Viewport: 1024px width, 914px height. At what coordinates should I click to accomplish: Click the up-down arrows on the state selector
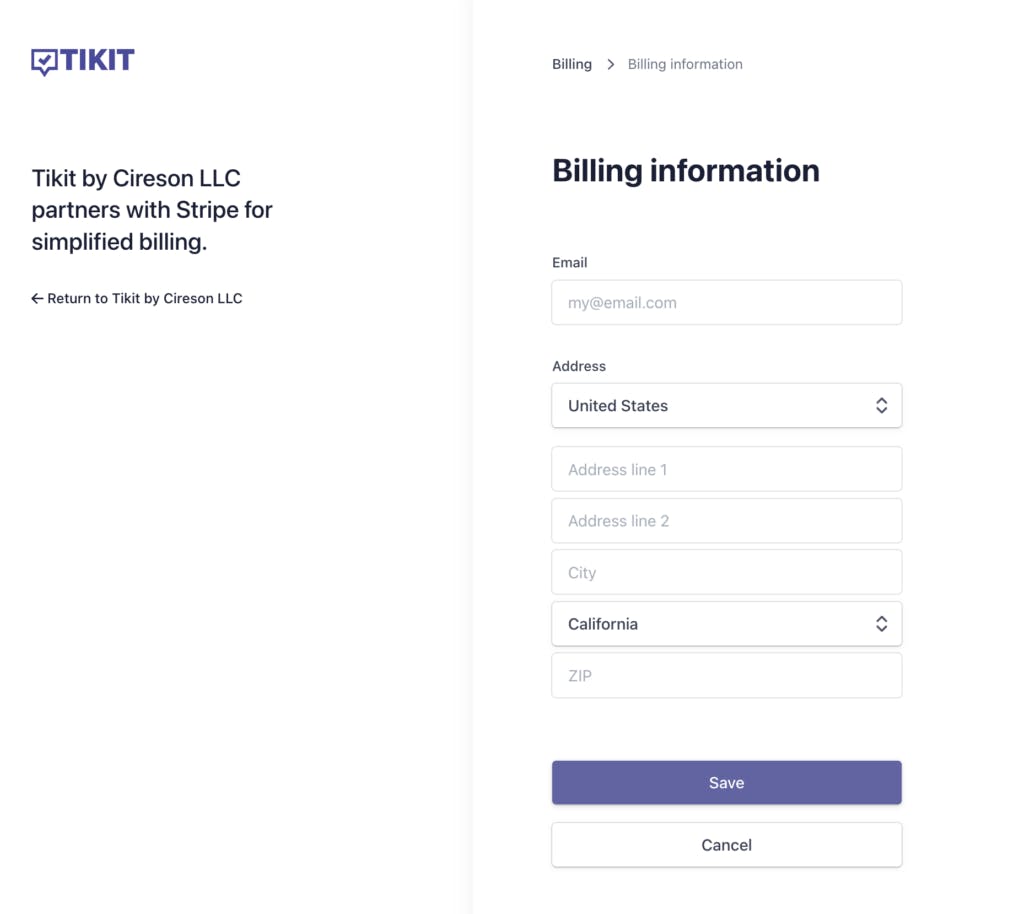pyautogui.click(x=881, y=624)
